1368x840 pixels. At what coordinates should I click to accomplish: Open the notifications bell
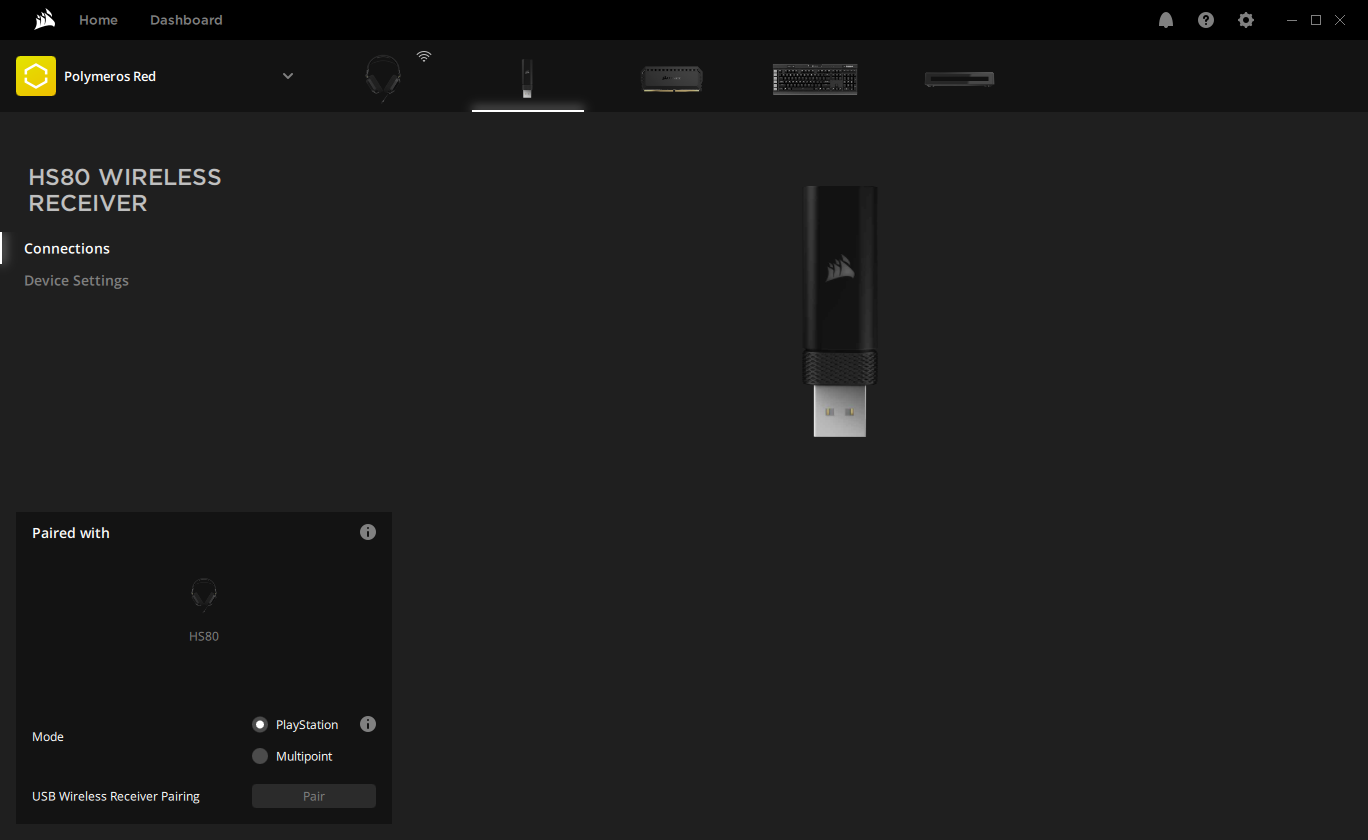(1166, 20)
